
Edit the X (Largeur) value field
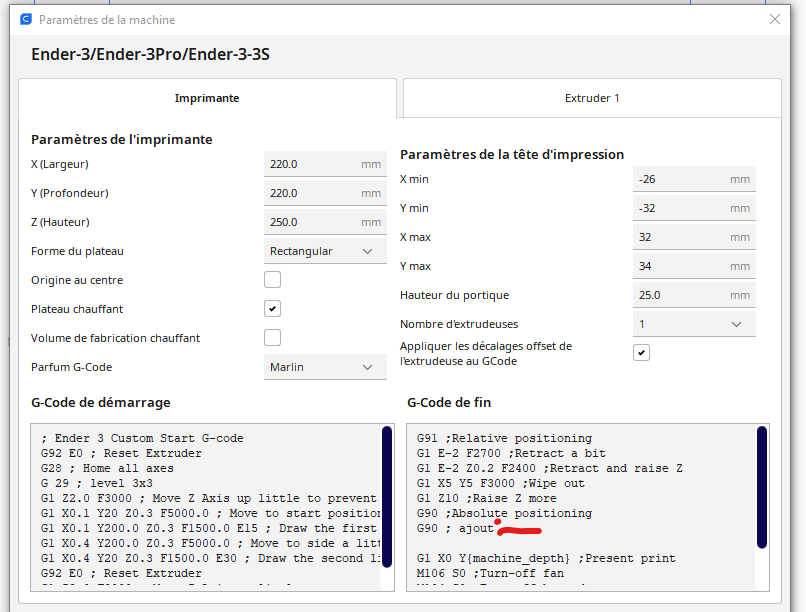click(x=325, y=164)
